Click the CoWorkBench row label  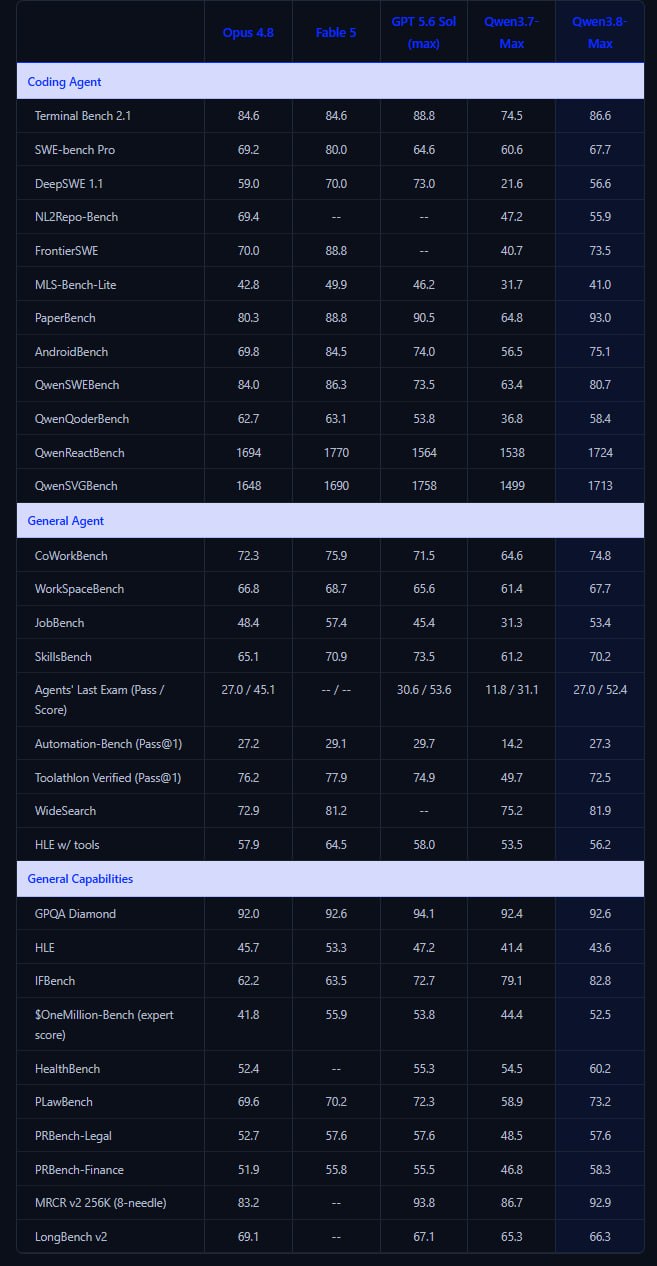(71, 556)
